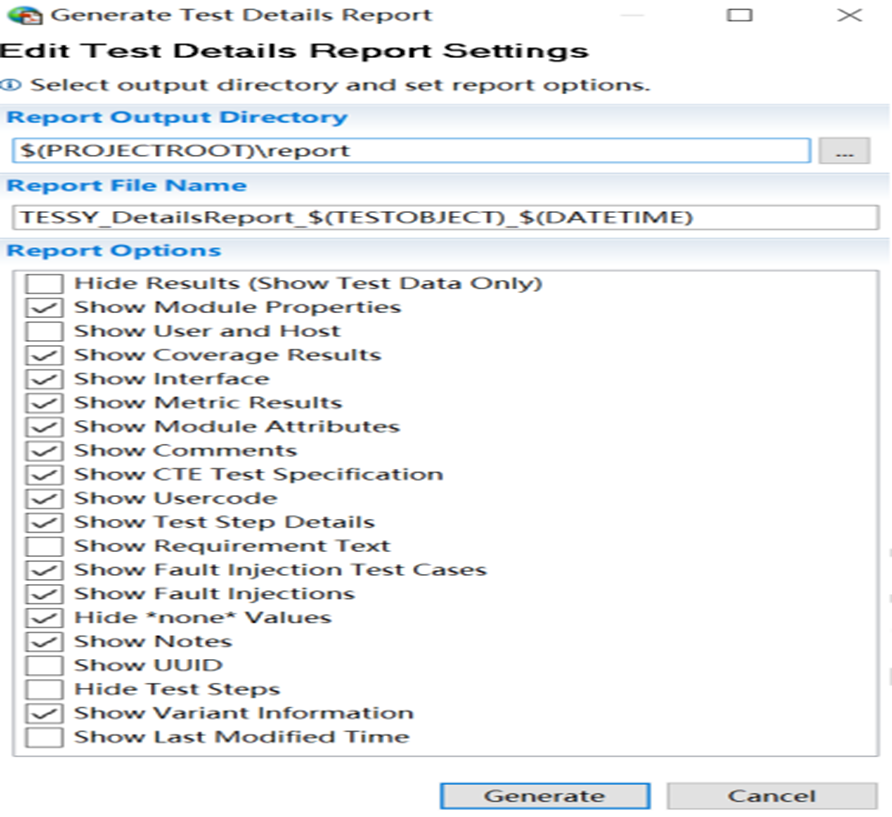Enable Show UUID option

click(44, 666)
